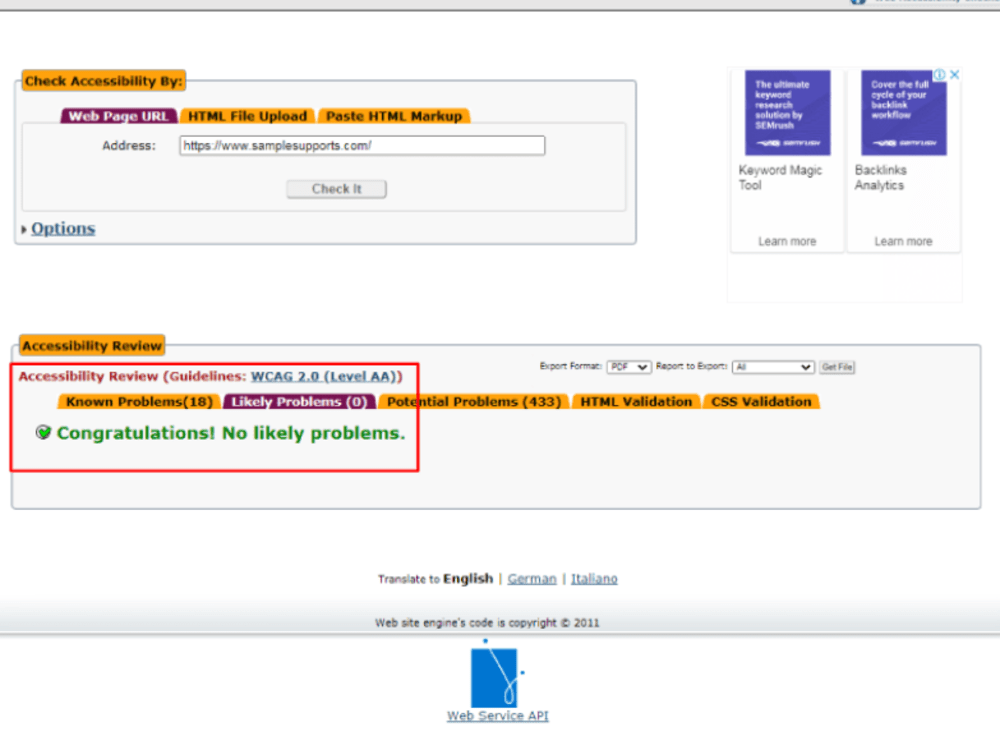Image resolution: width=1000 pixels, height=750 pixels.
Task: Open the Backlinks Analytics ad image
Action: (904, 112)
